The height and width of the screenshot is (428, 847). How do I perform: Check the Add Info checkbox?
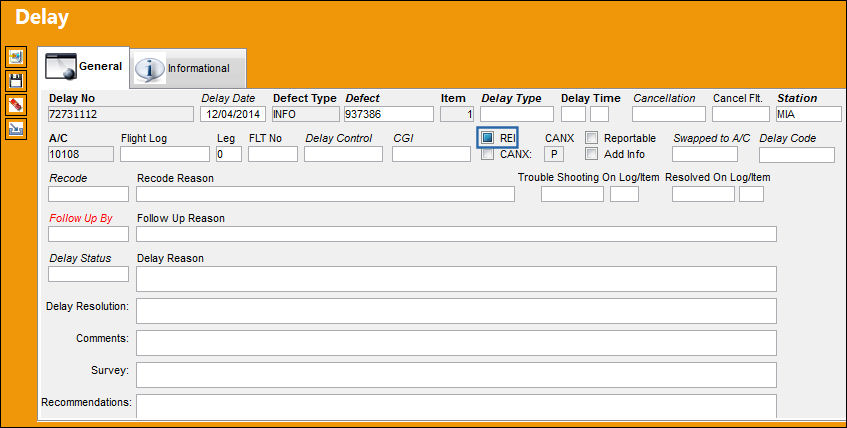tap(592, 155)
